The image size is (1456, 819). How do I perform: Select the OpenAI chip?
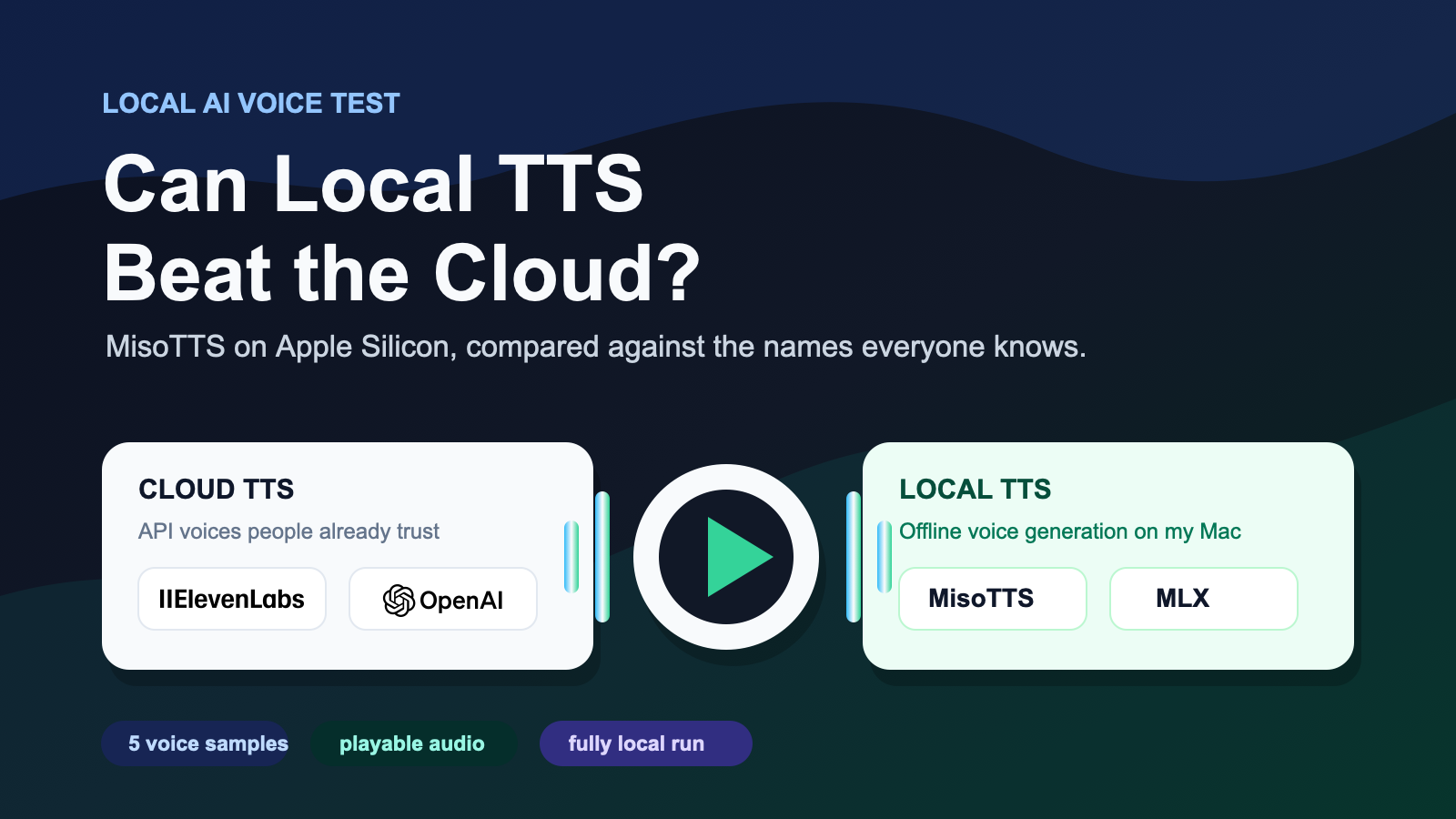coord(443,599)
